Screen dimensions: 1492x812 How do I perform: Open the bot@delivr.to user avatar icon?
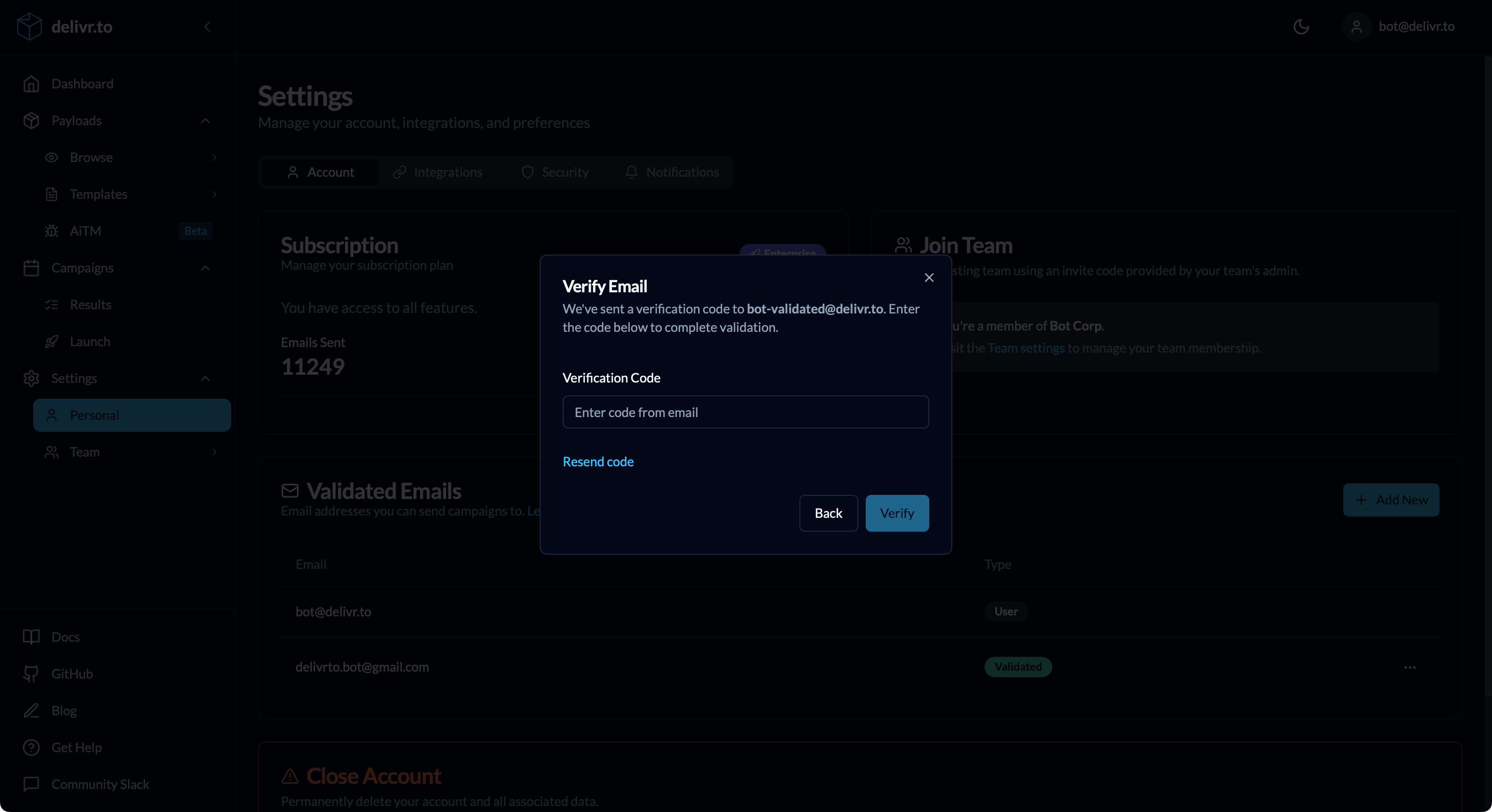click(1356, 27)
